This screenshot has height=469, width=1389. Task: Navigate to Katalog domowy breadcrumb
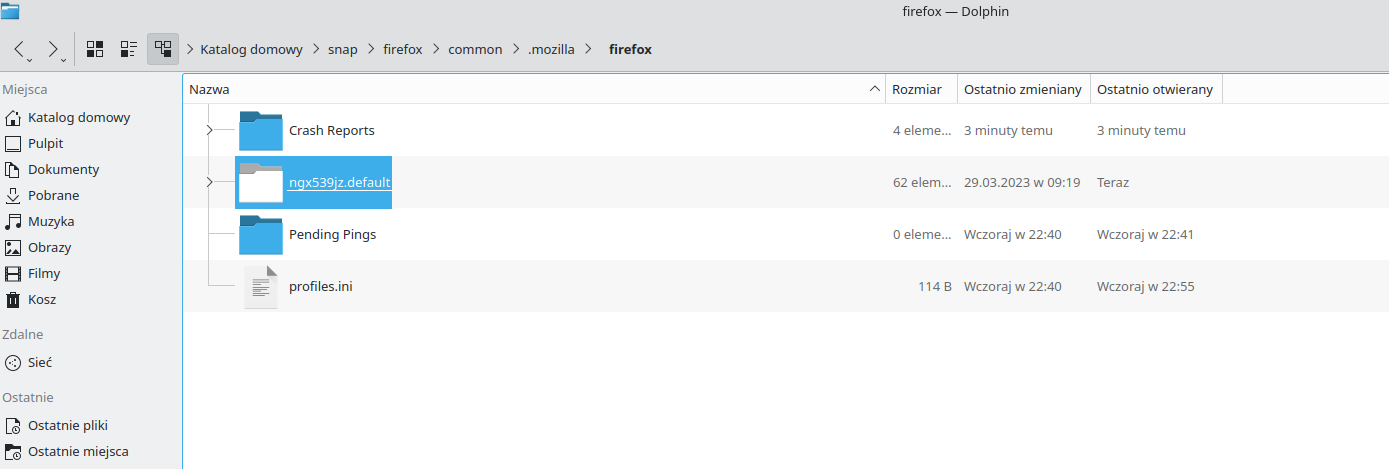coord(251,48)
